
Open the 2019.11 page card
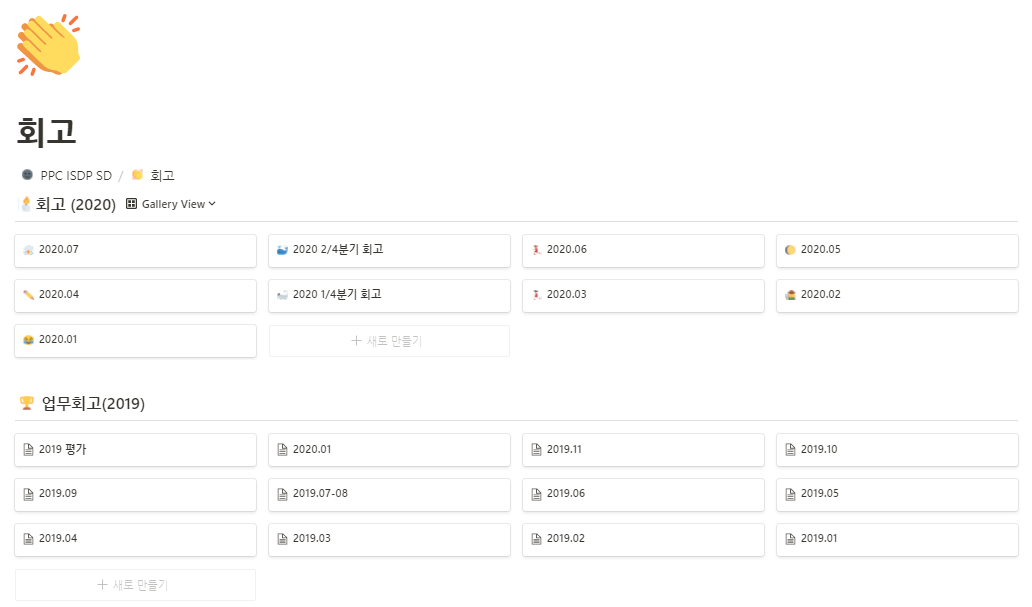(x=643, y=450)
